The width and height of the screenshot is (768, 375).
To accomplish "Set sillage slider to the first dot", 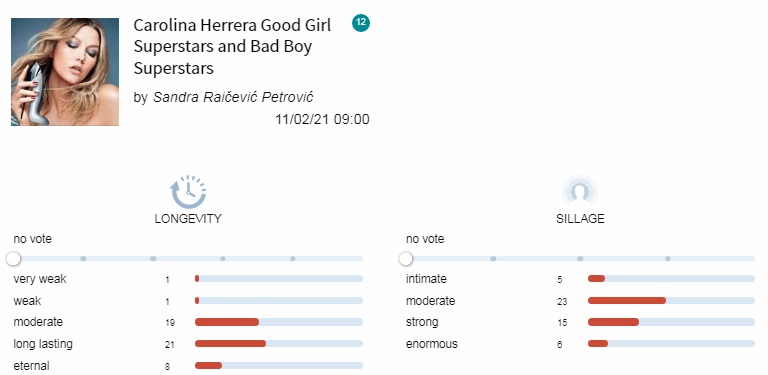I will [493, 258].
